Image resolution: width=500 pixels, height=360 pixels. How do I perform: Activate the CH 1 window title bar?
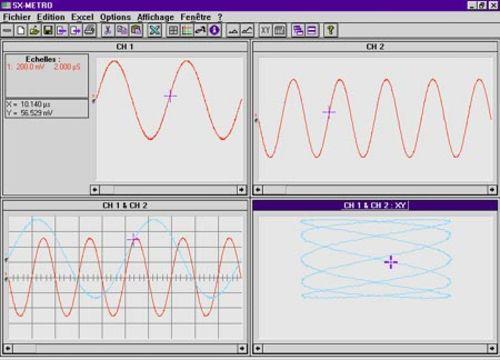tap(125, 47)
